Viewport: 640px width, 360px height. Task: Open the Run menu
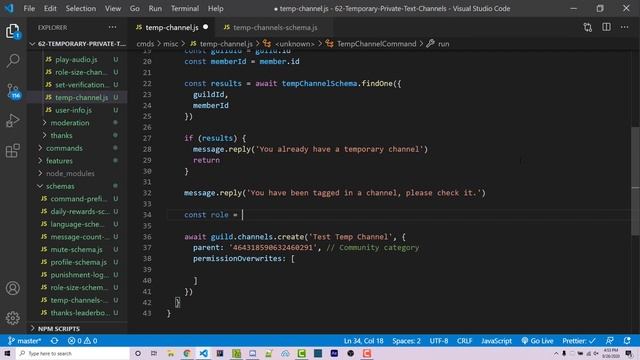(x=155, y=8)
